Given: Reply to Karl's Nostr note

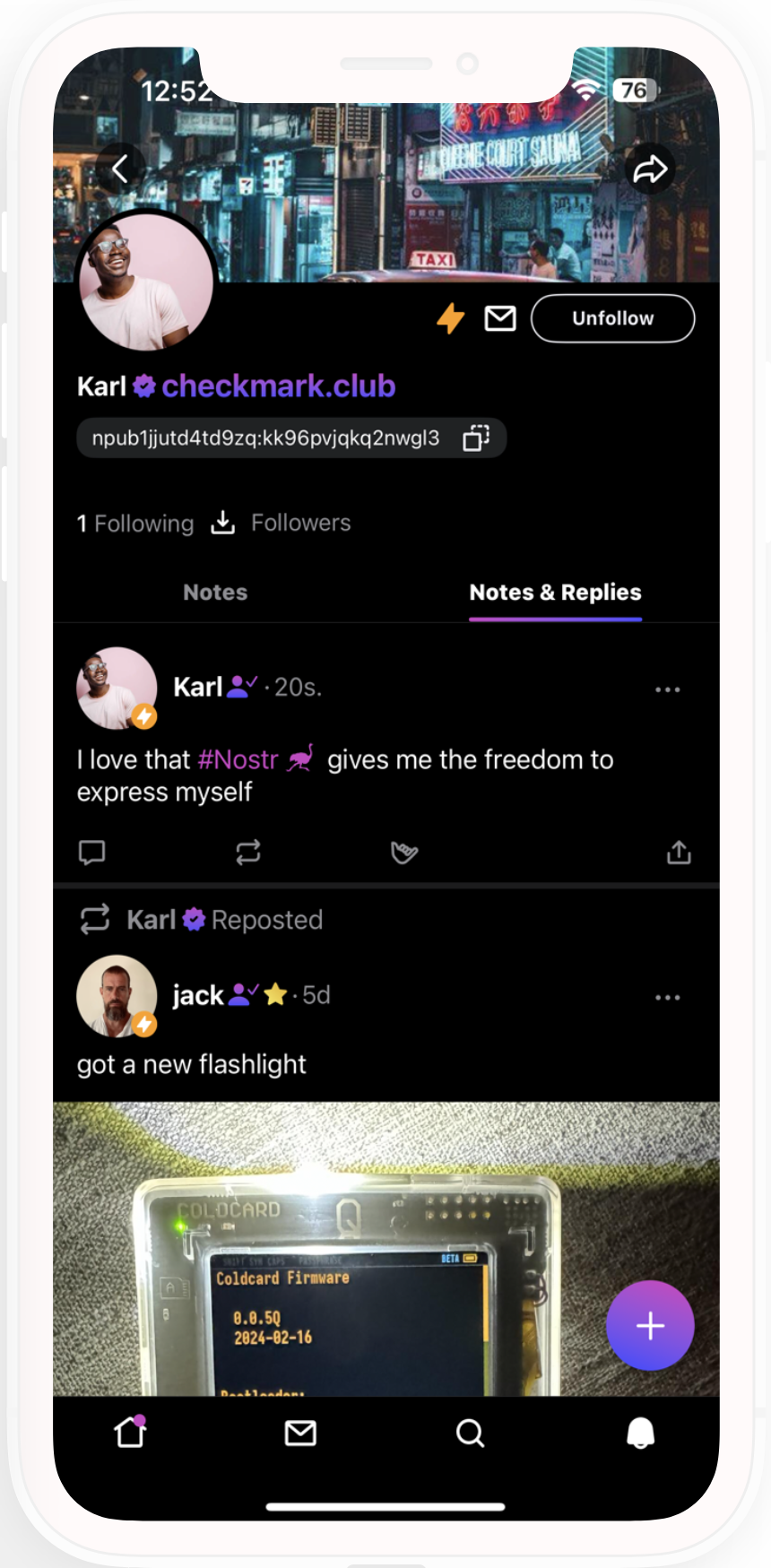Looking at the screenshot, I should pyautogui.click(x=91, y=852).
